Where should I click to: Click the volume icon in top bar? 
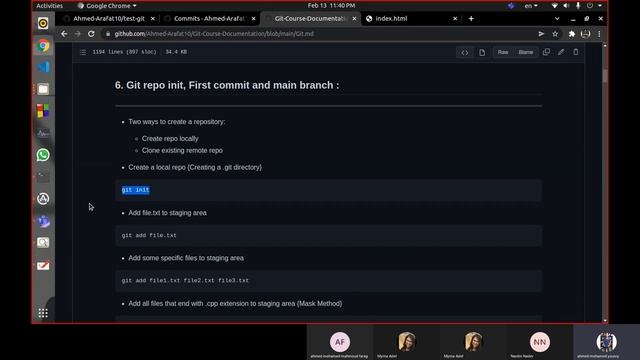[566, 6]
